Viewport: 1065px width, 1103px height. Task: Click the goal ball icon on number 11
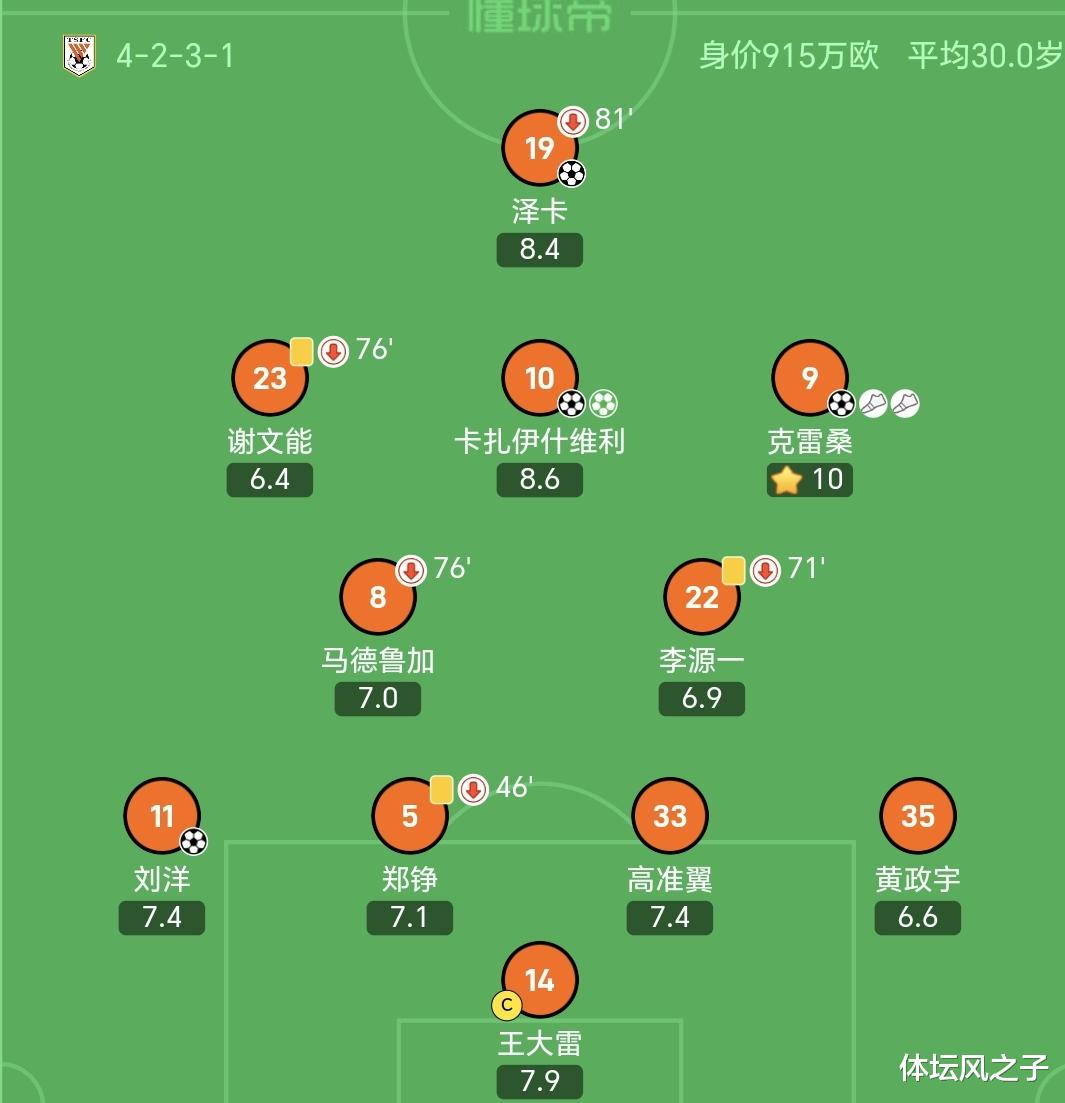193,841
